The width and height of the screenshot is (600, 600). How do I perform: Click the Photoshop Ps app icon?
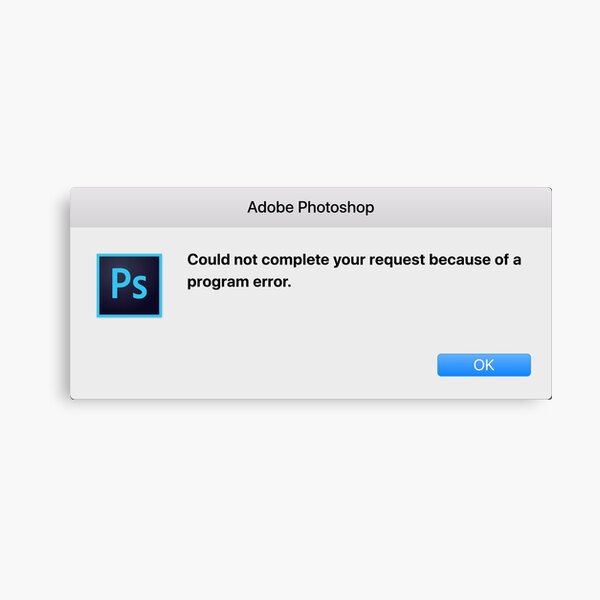129,285
